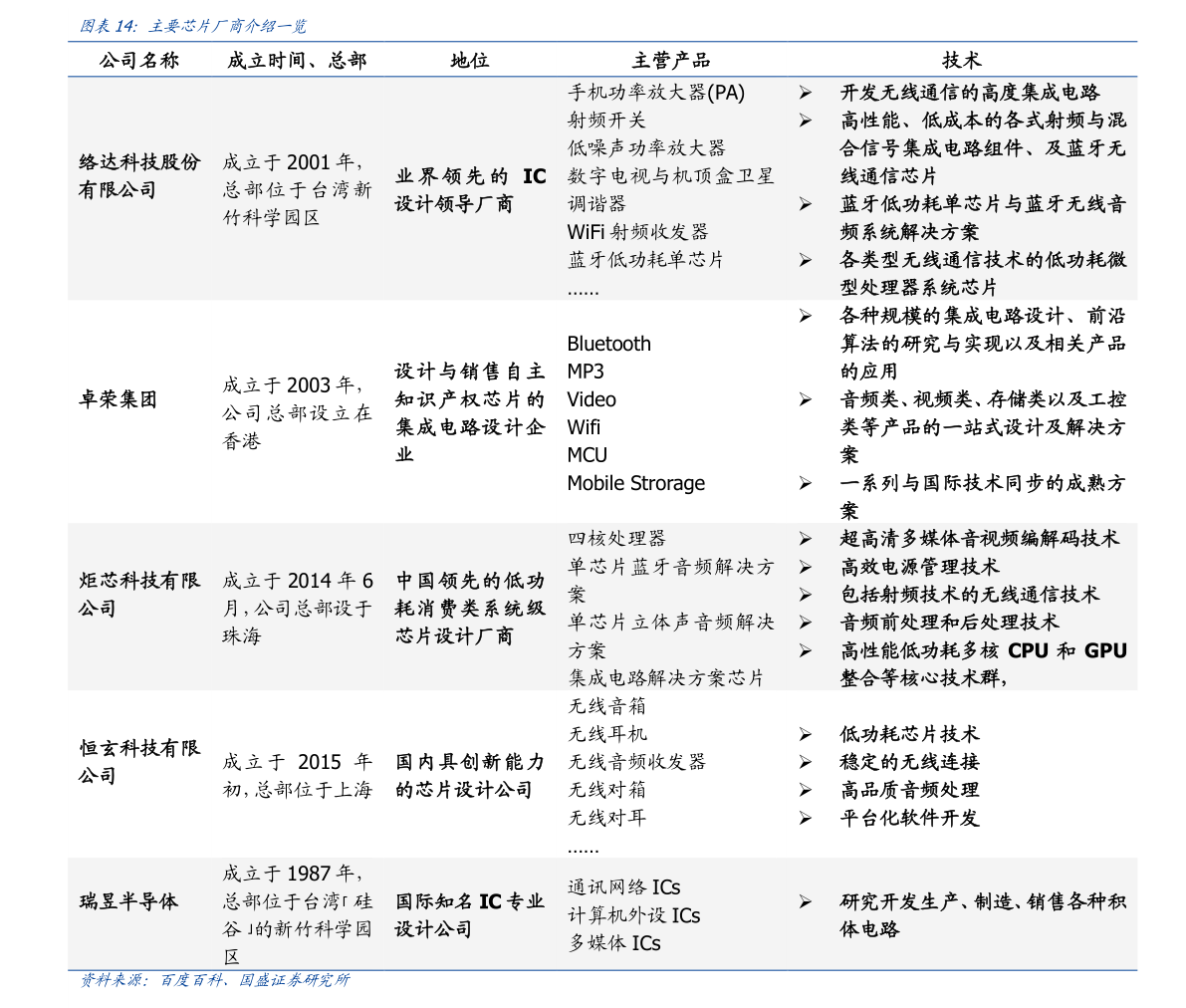
Task: Click the arrow bullet beside 开发无线通信的高度集成电路
Action: (805, 93)
